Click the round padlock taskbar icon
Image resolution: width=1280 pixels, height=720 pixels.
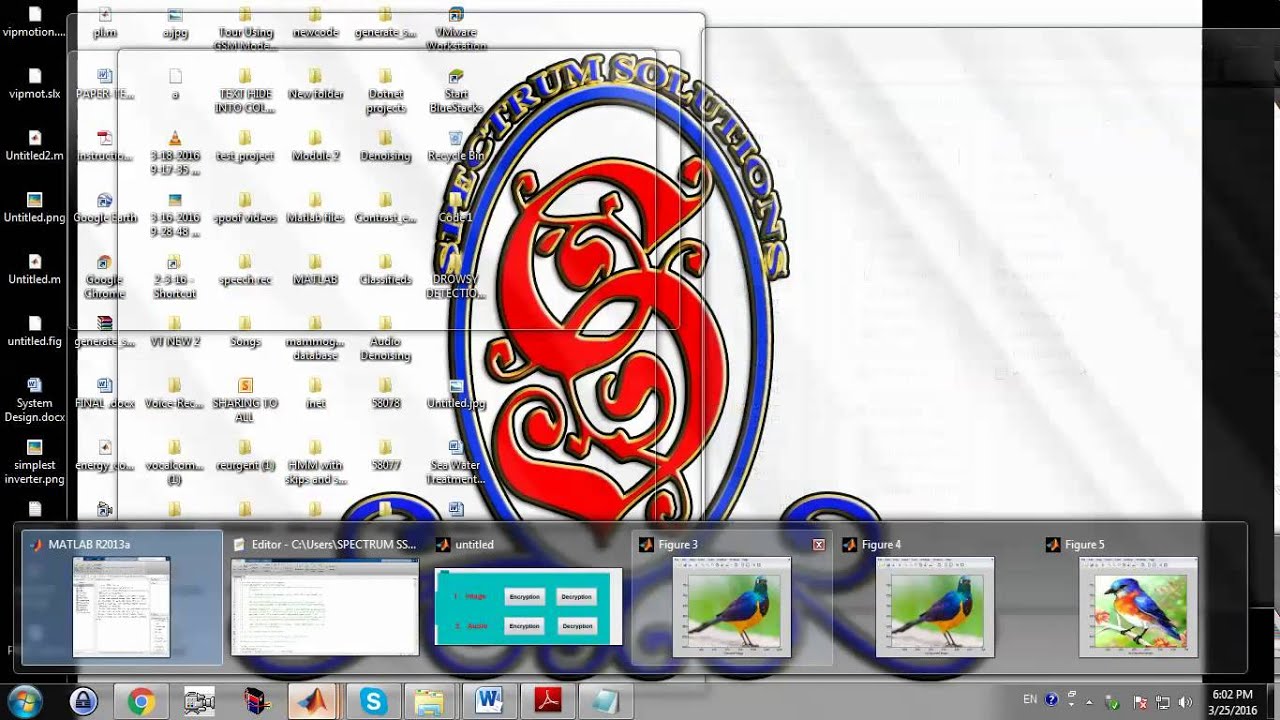[83, 702]
